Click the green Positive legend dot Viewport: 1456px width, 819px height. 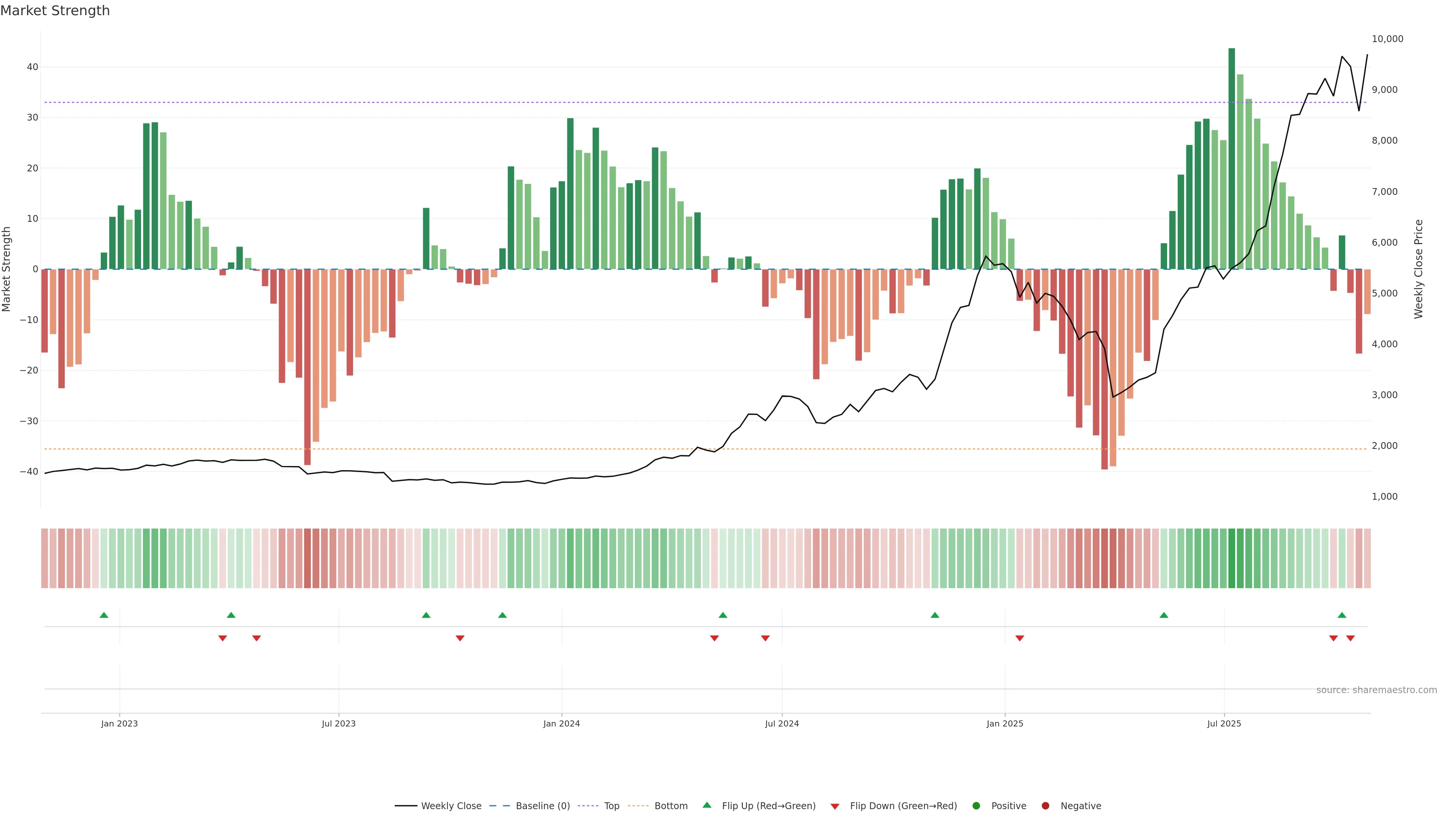pos(976,806)
